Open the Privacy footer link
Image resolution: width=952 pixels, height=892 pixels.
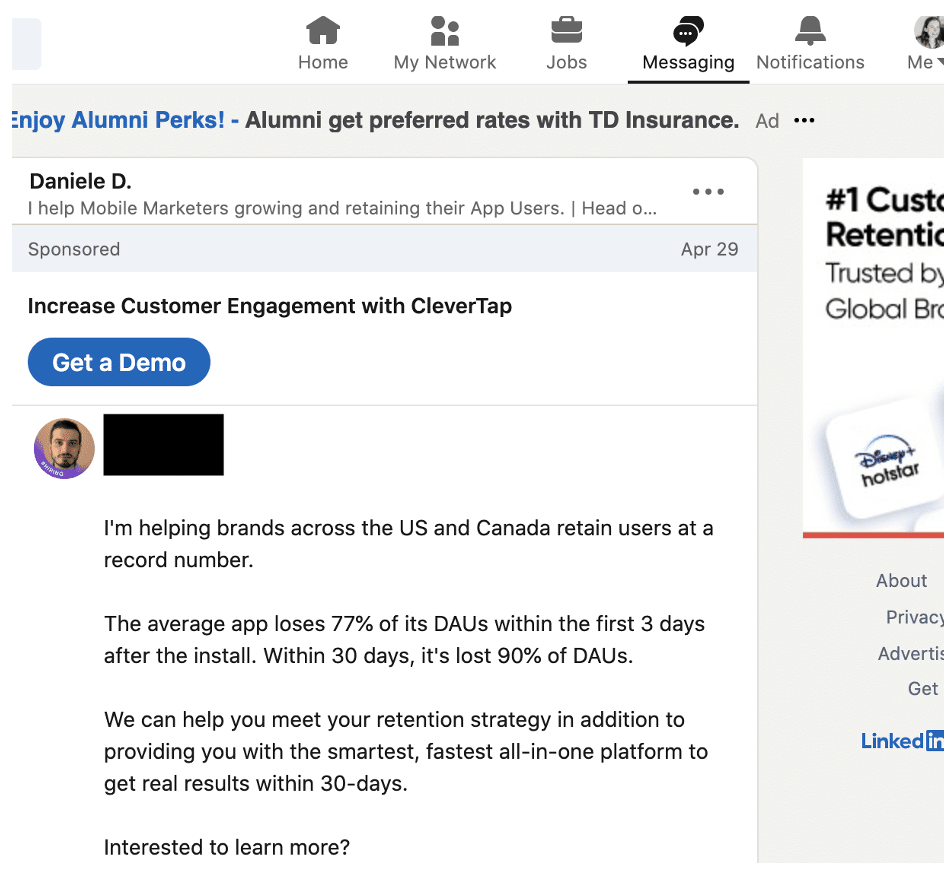[915, 617]
